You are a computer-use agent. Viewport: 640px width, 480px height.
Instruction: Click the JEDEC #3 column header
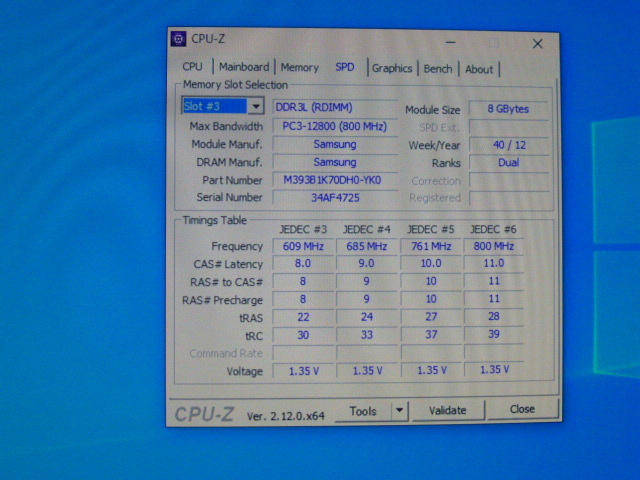point(303,229)
